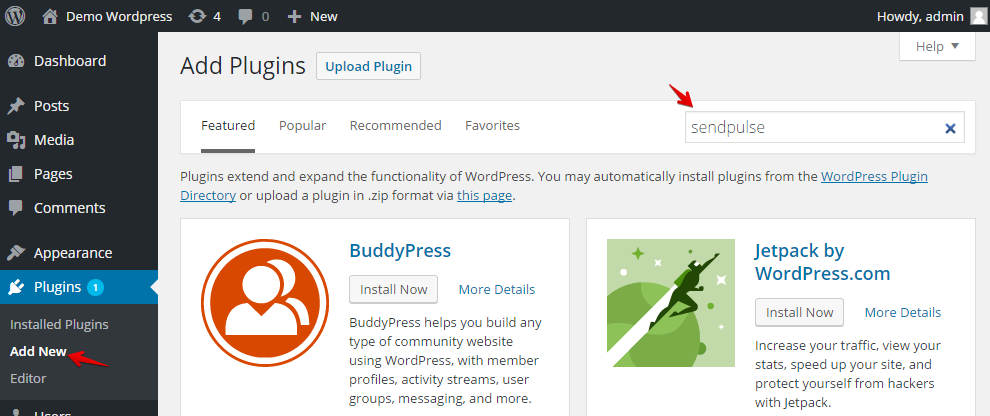Image resolution: width=990 pixels, height=416 pixels.
Task: Click the New plus icon
Action: [294, 16]
